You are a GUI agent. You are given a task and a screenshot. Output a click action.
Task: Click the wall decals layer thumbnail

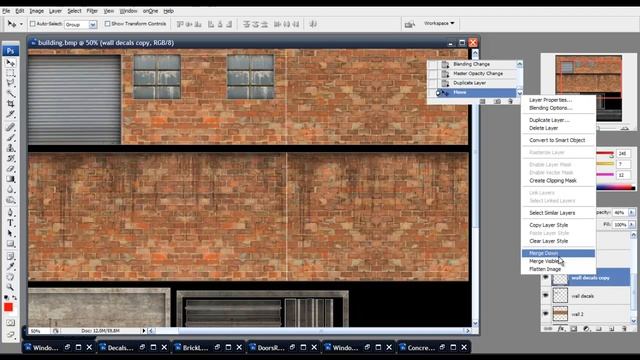(x=560, y=296)
